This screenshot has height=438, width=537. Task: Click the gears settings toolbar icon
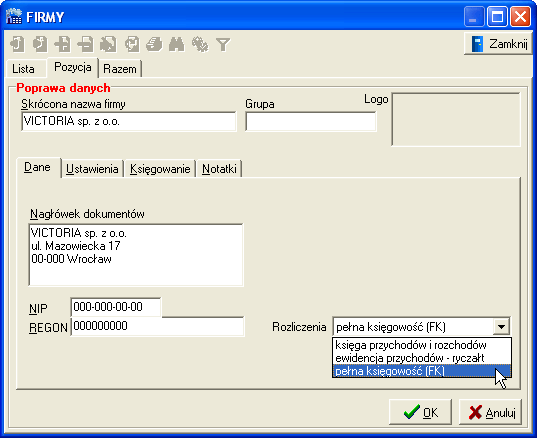[x=200, y=45]
